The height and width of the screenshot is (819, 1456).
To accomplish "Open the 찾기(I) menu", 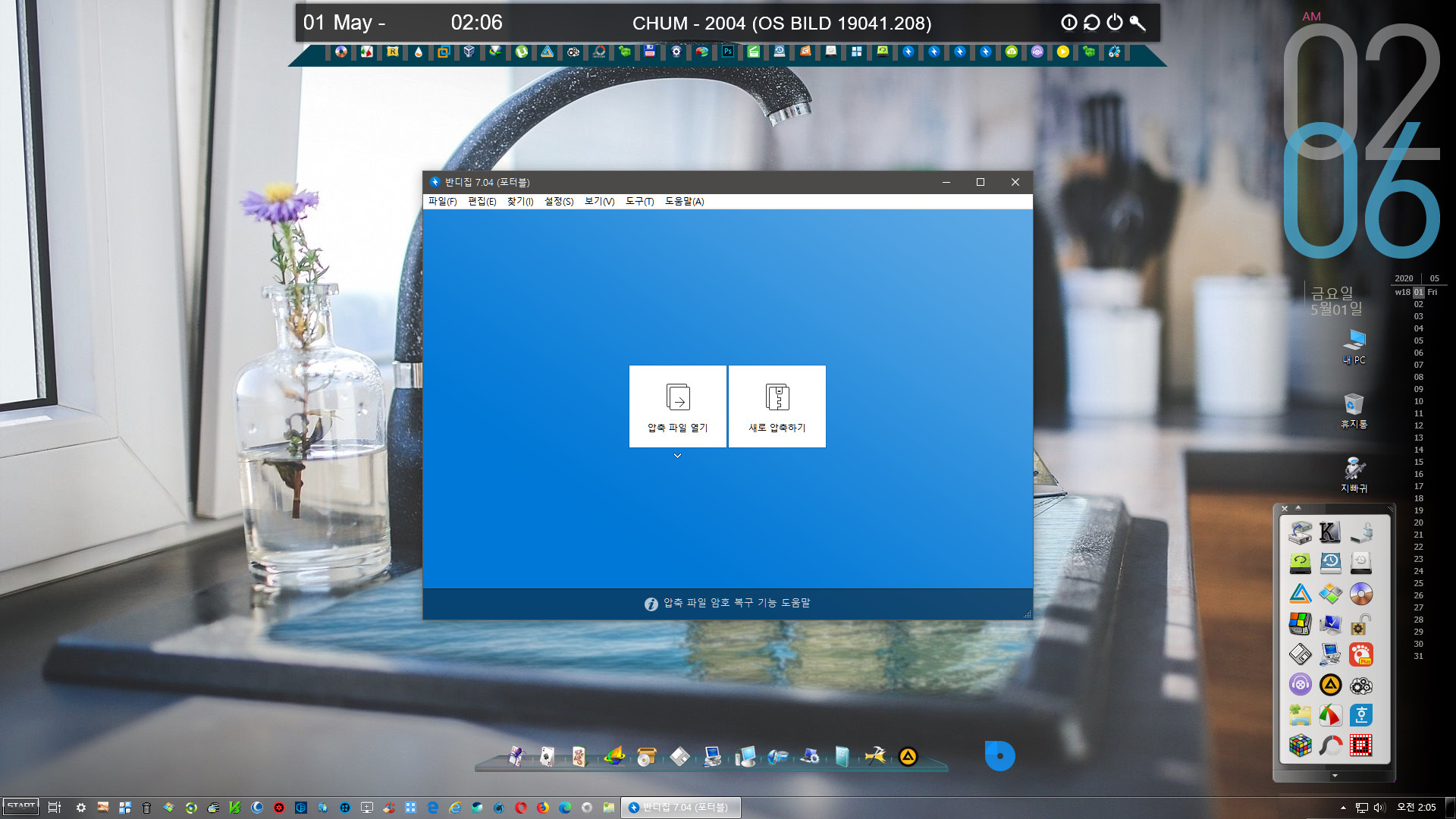I will tap(520, 202).
